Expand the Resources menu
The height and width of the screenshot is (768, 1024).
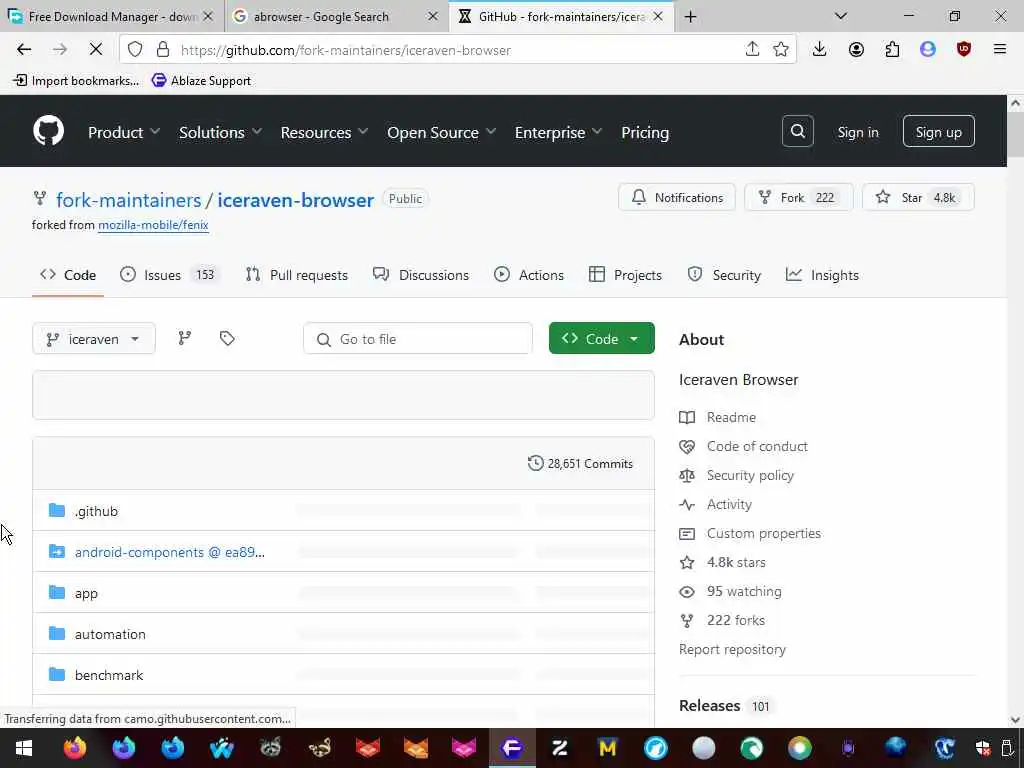pyautogui.click(x=325, y=133)
